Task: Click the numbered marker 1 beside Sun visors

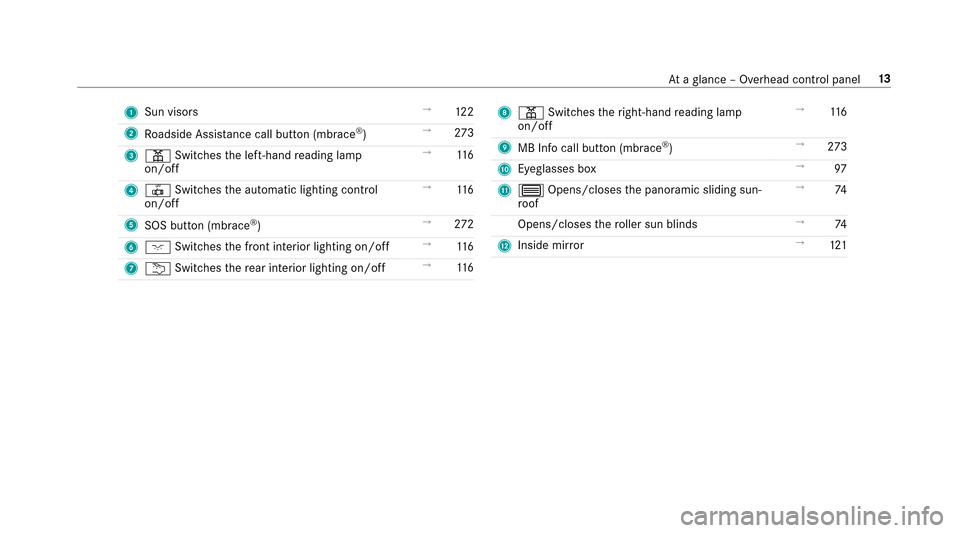Action: tap(131, 113)
